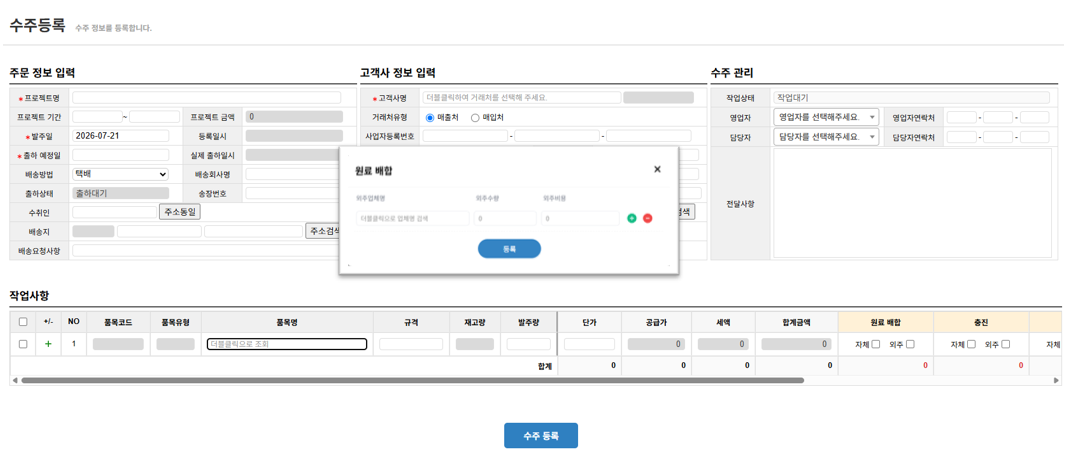Click the 등록 button in the popup
The height and width of the screenshot is (456, 1068).
pyautogui.click(x=509, y=249)
